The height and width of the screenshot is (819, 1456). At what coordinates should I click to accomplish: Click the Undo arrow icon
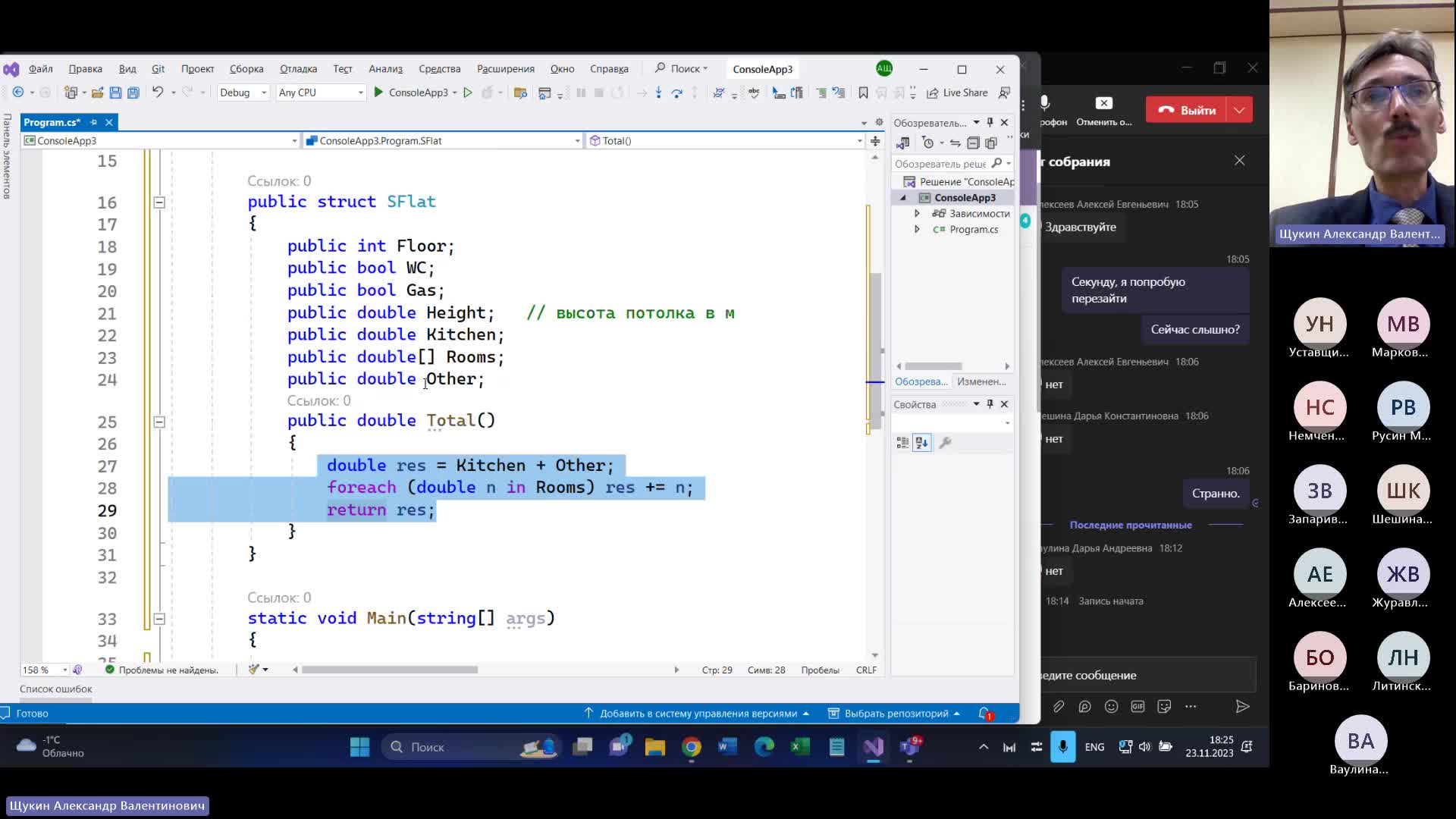point(157,93)
